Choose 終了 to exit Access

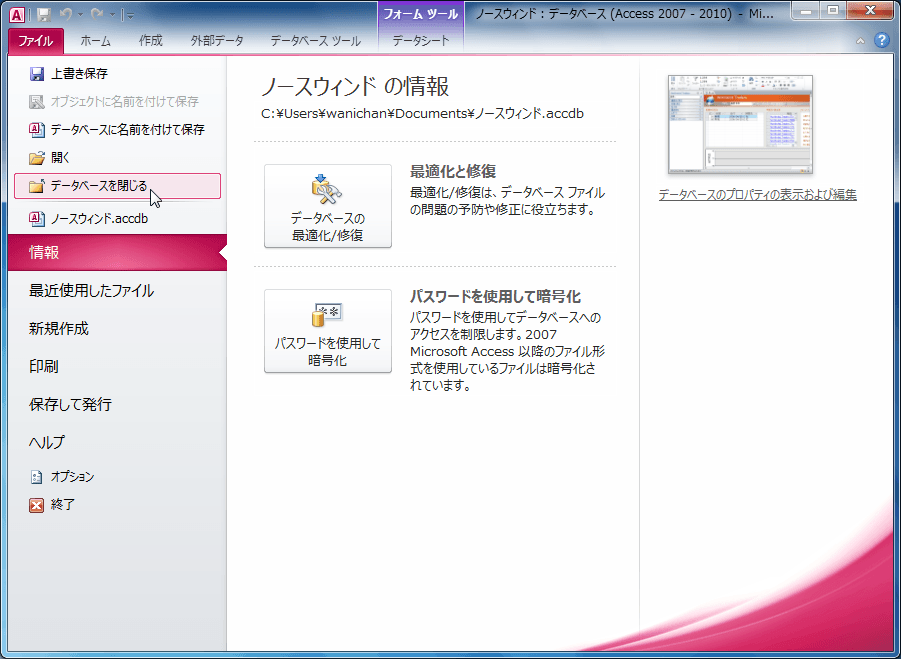(117, 505)
